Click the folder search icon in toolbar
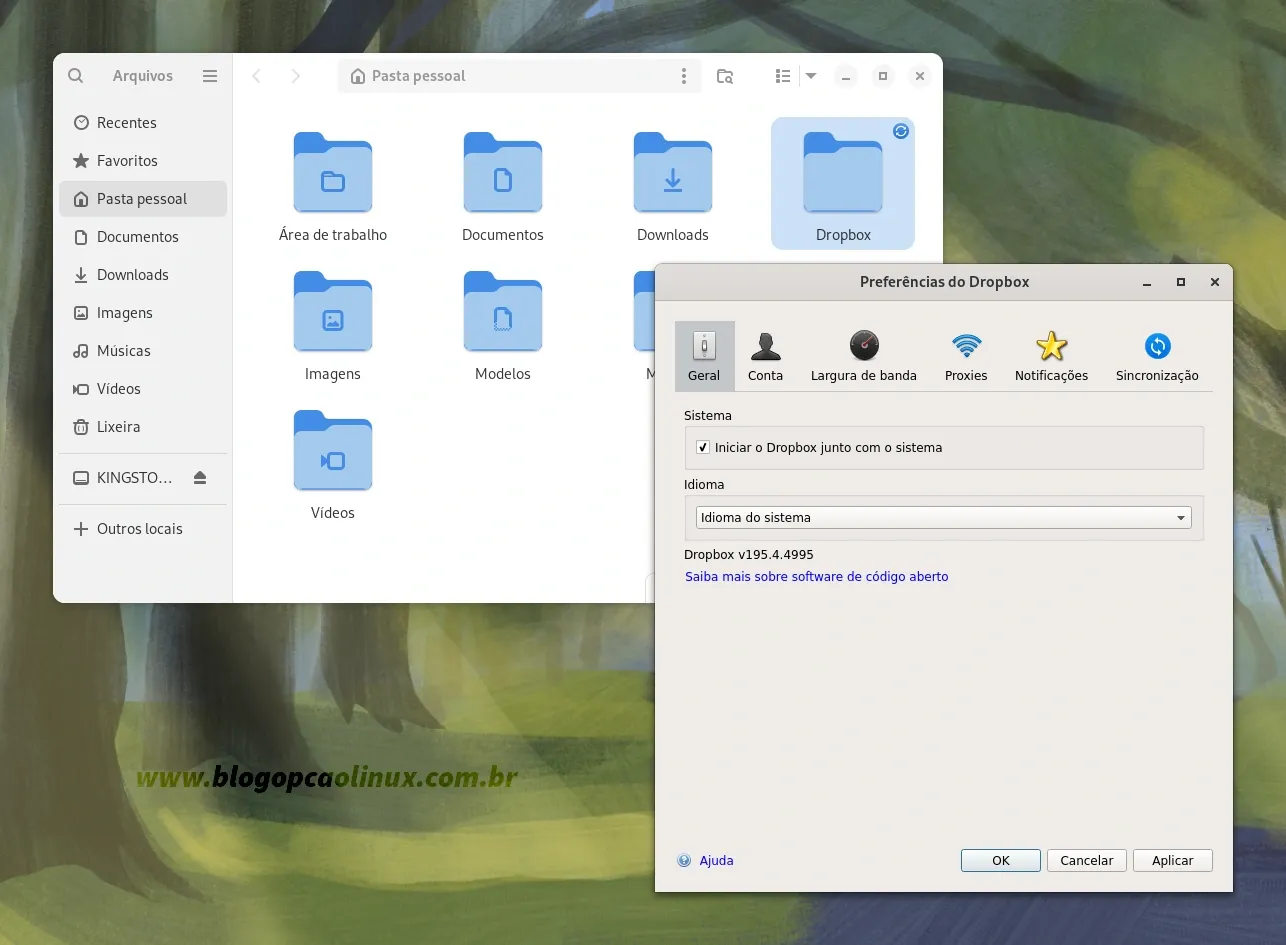This screenshot has width=1286, height=945. pyautogui.click(x=725, y=76)
